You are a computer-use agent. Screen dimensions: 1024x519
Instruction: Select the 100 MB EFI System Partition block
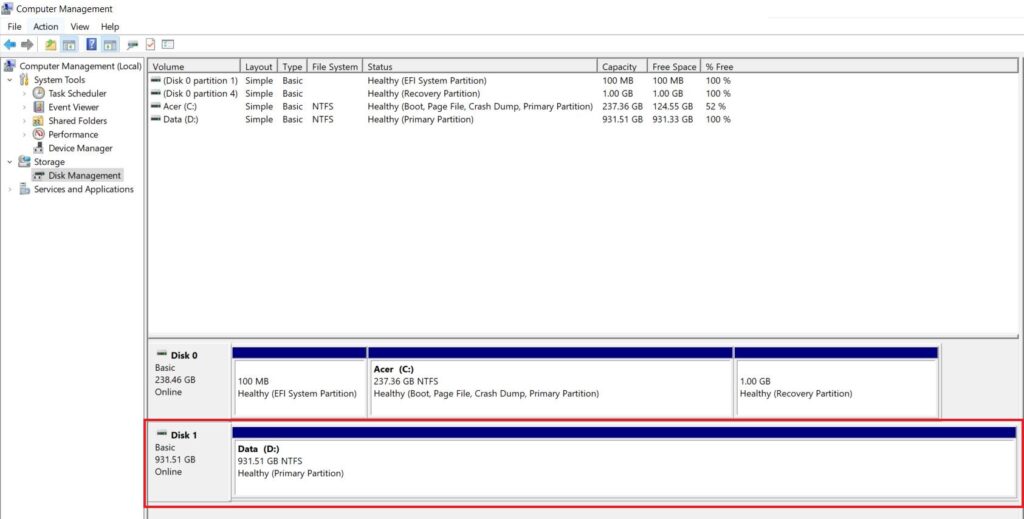pyautogui.click(x=300, y=381)
